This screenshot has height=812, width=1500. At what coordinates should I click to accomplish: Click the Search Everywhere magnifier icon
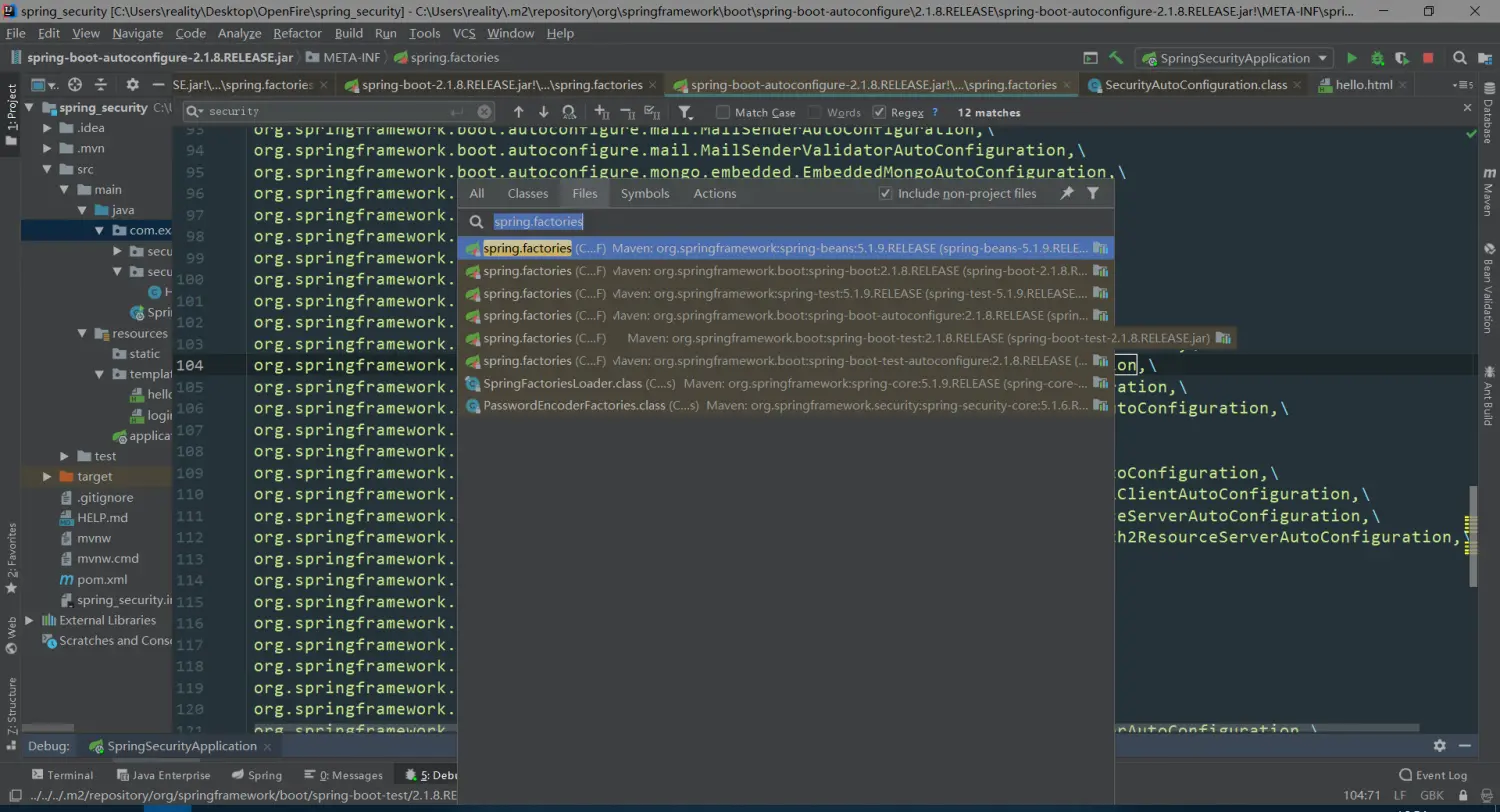(x=1460, y=58)
